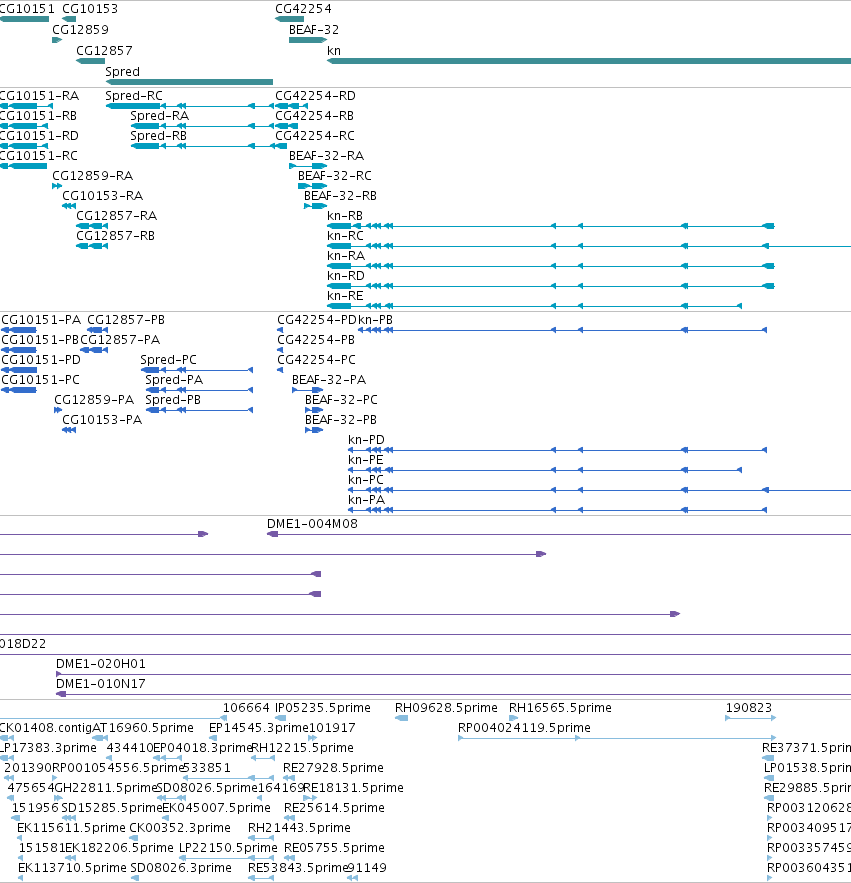Click Spred-PA protein label
Viewport: 851px width, 883px height.
(x=174, y=380)
